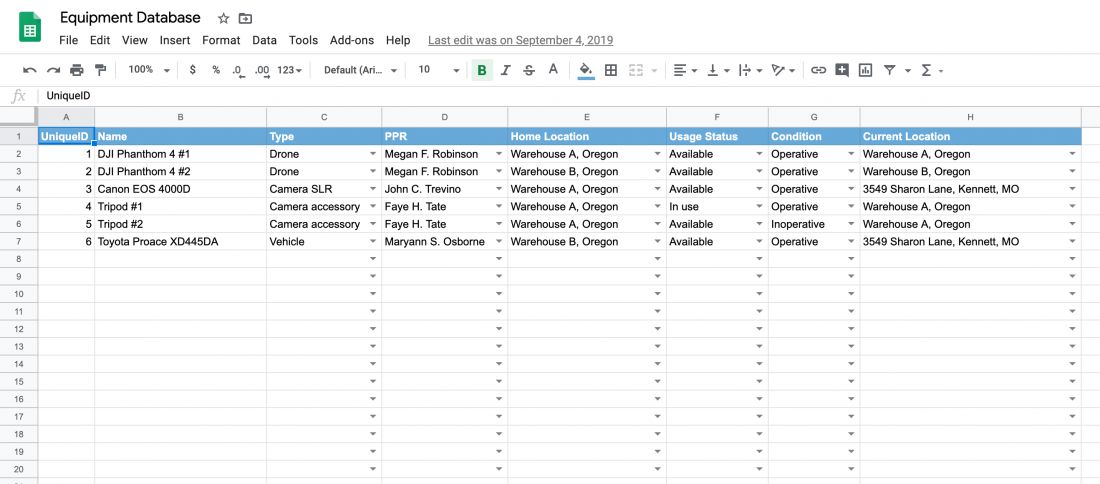Toggle strikethrough formatting
The width and height of the screenshot is (1100, 484).
(x=529, y=70)
